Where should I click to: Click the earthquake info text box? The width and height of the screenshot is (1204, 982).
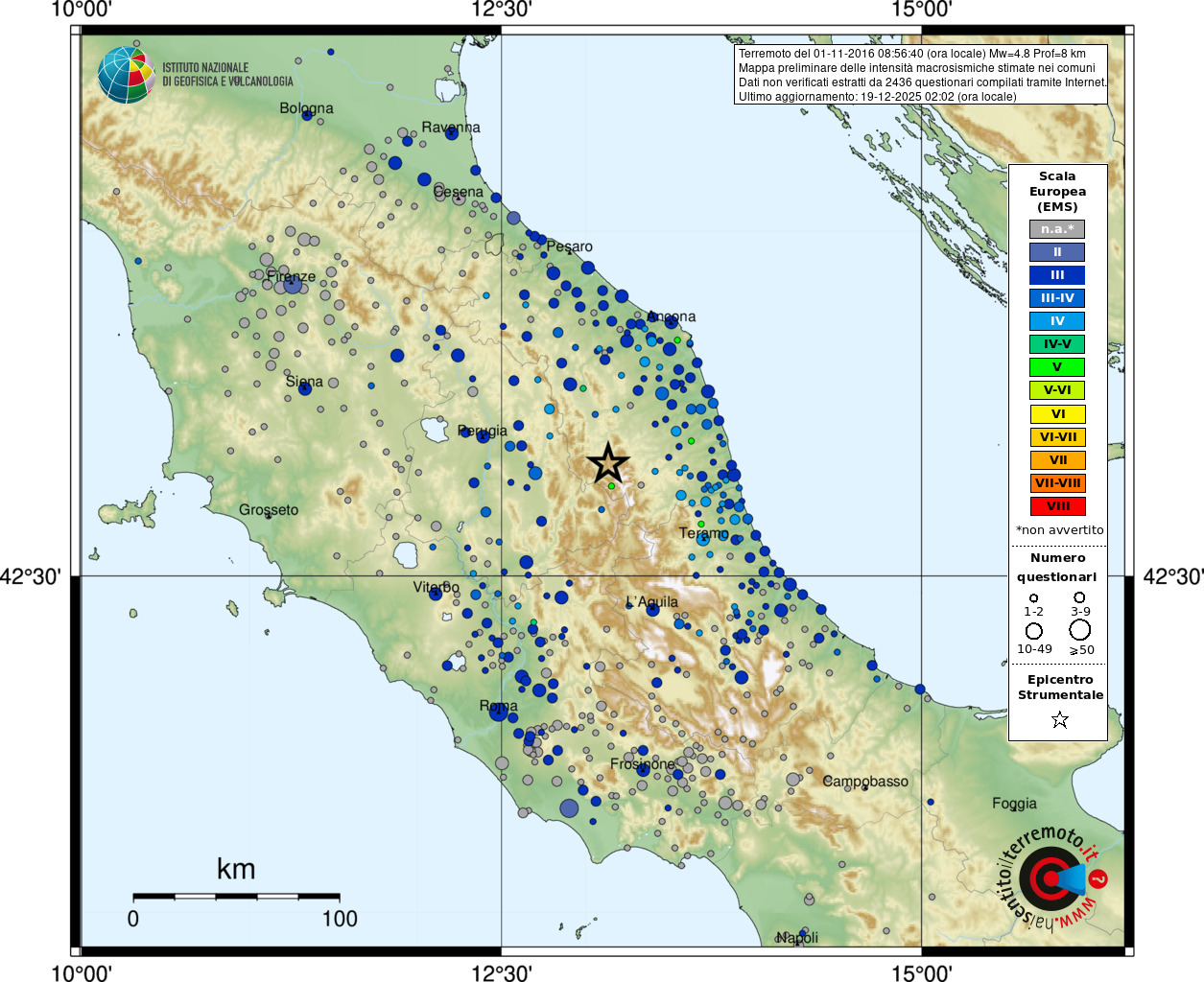[x=921, y=75]
